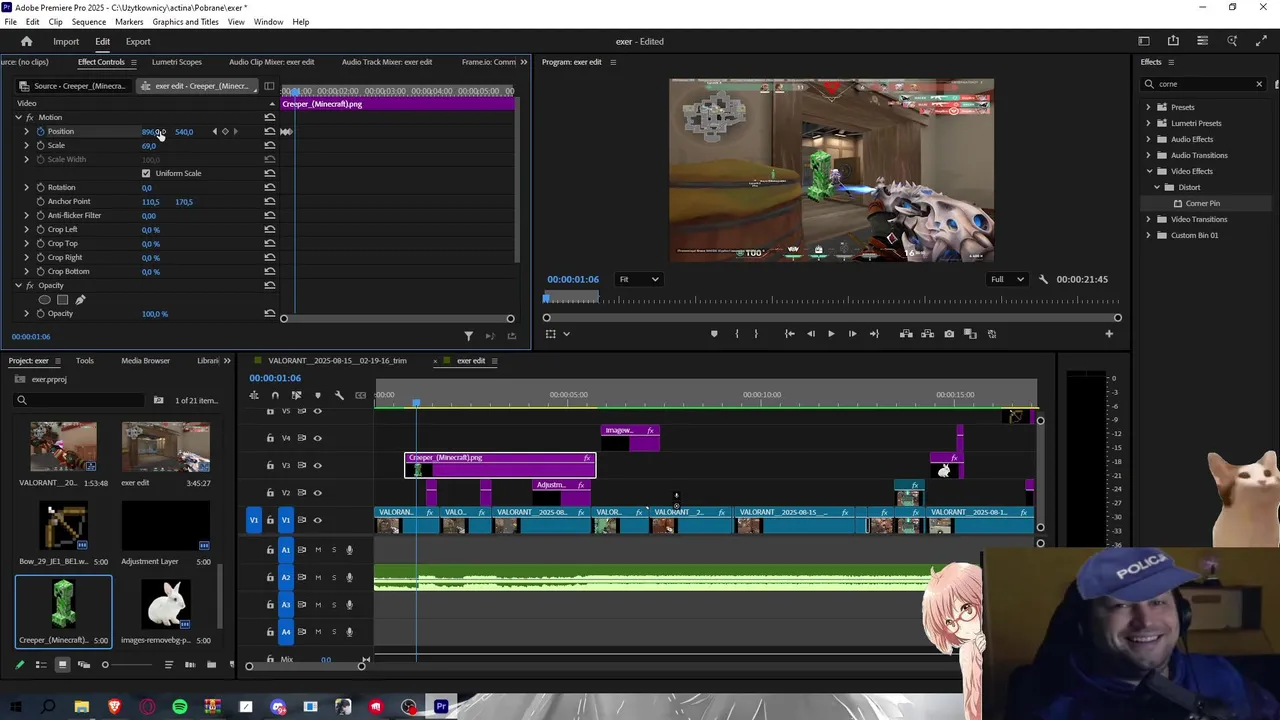Open the Sequence menu
The image size is (1280, 720).
tap(89, 22)
